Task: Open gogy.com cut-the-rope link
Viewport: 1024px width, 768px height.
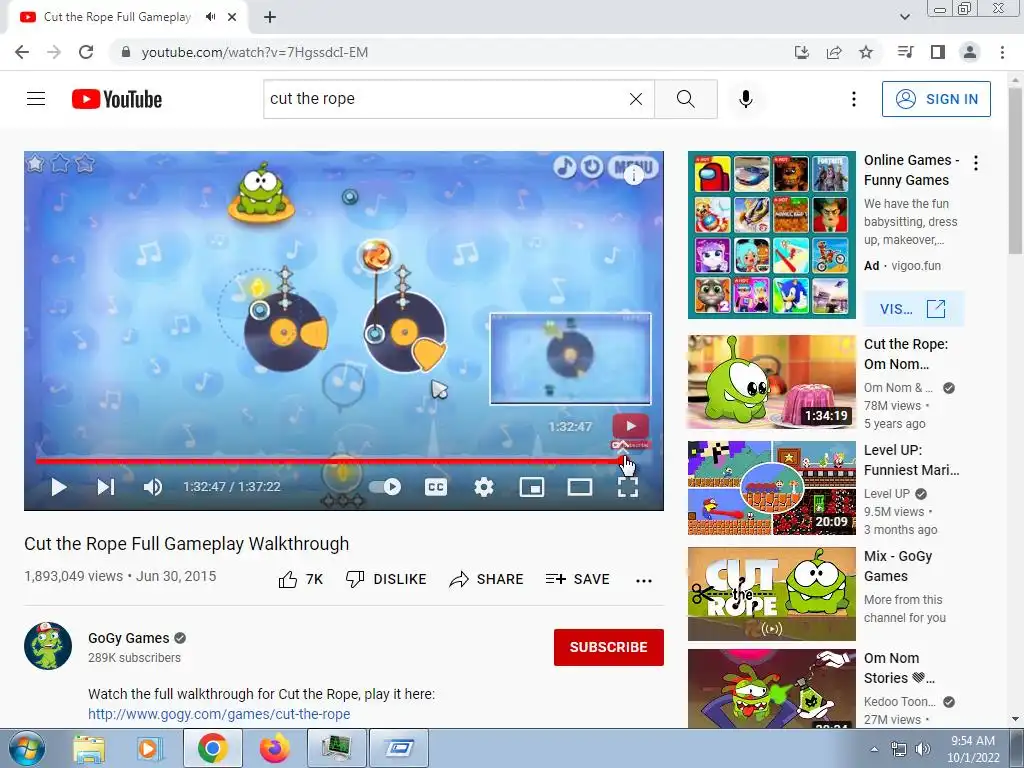Action: click(219, 714)
